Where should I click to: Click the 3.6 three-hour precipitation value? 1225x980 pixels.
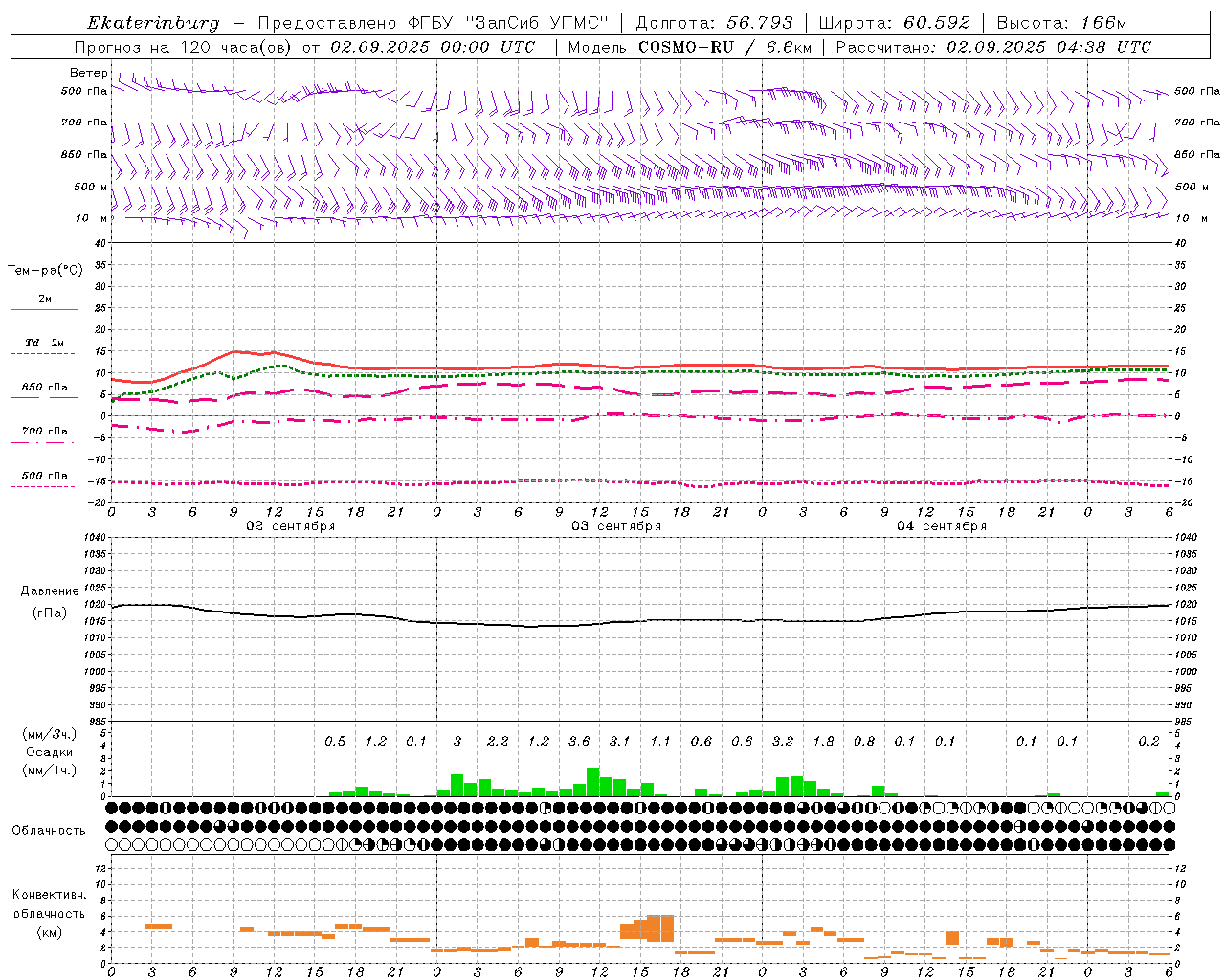tap(579, 741)
